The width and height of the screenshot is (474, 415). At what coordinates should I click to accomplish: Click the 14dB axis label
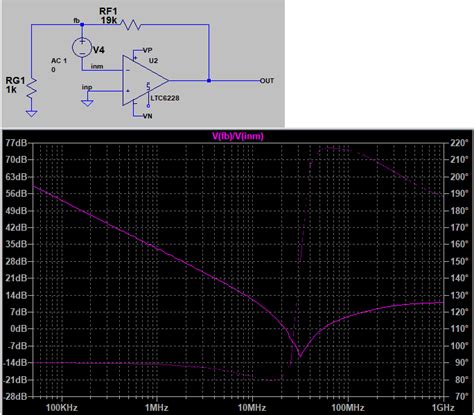pyautogui.click(x=16, y=295)
